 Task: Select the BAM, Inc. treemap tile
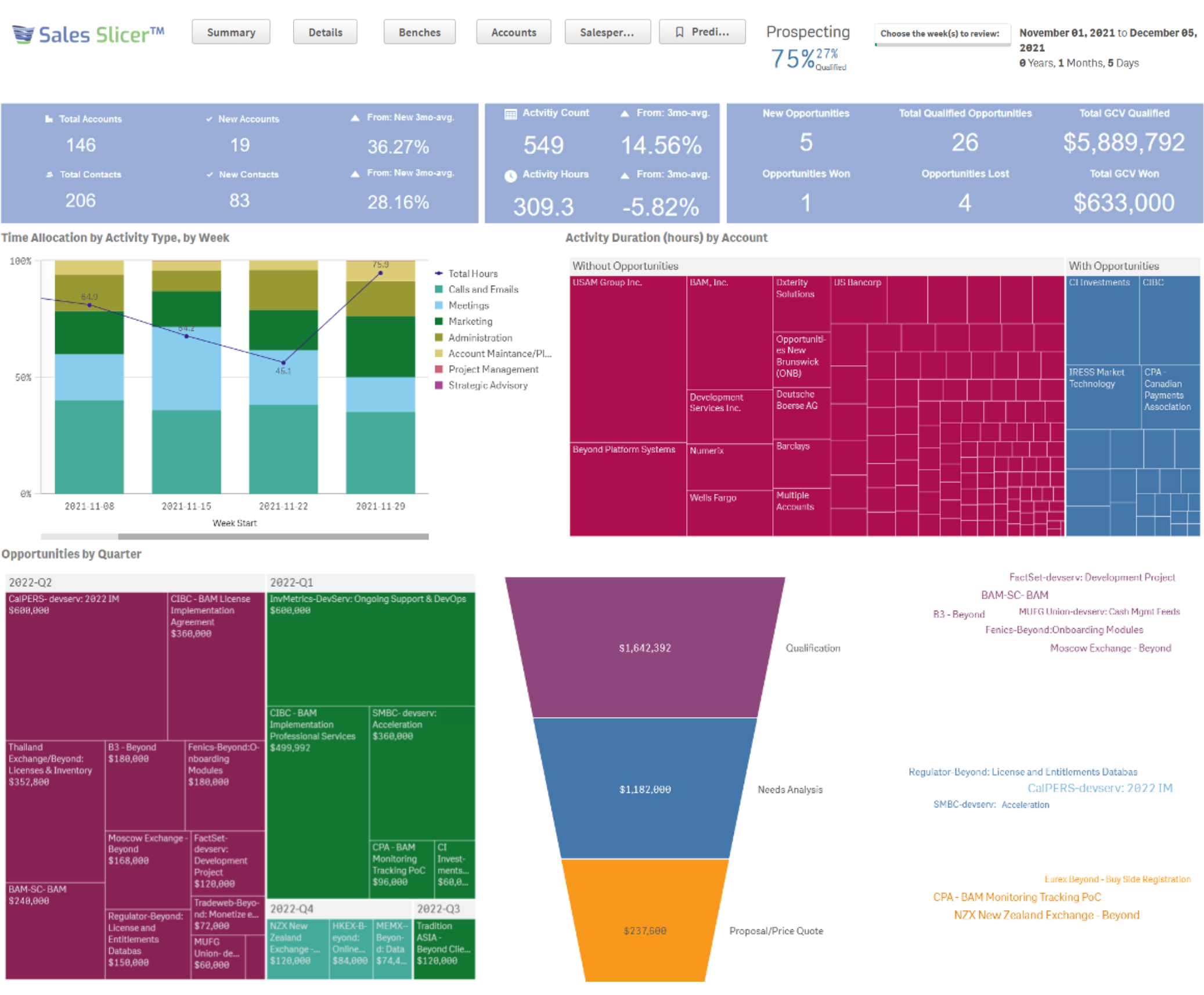pyautogui.click(x=729, y=333)
